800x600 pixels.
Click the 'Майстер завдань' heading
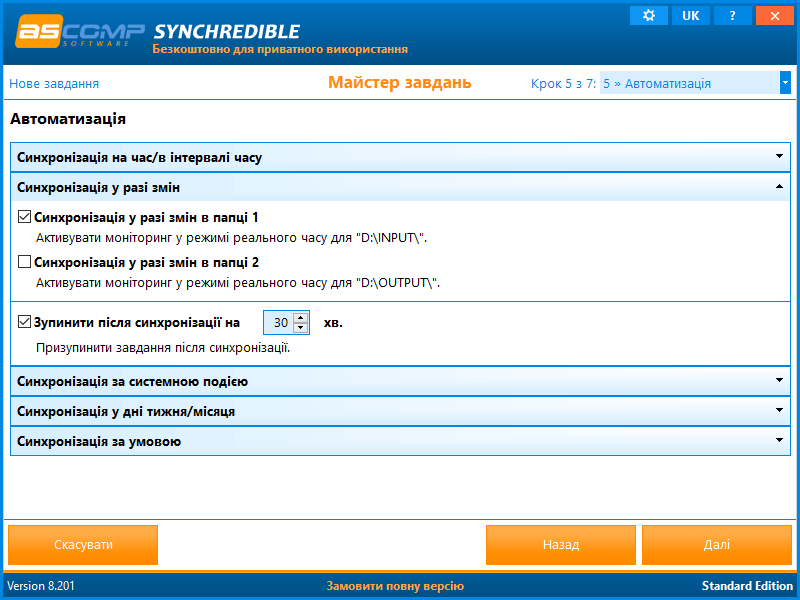(x=399, y=82)
